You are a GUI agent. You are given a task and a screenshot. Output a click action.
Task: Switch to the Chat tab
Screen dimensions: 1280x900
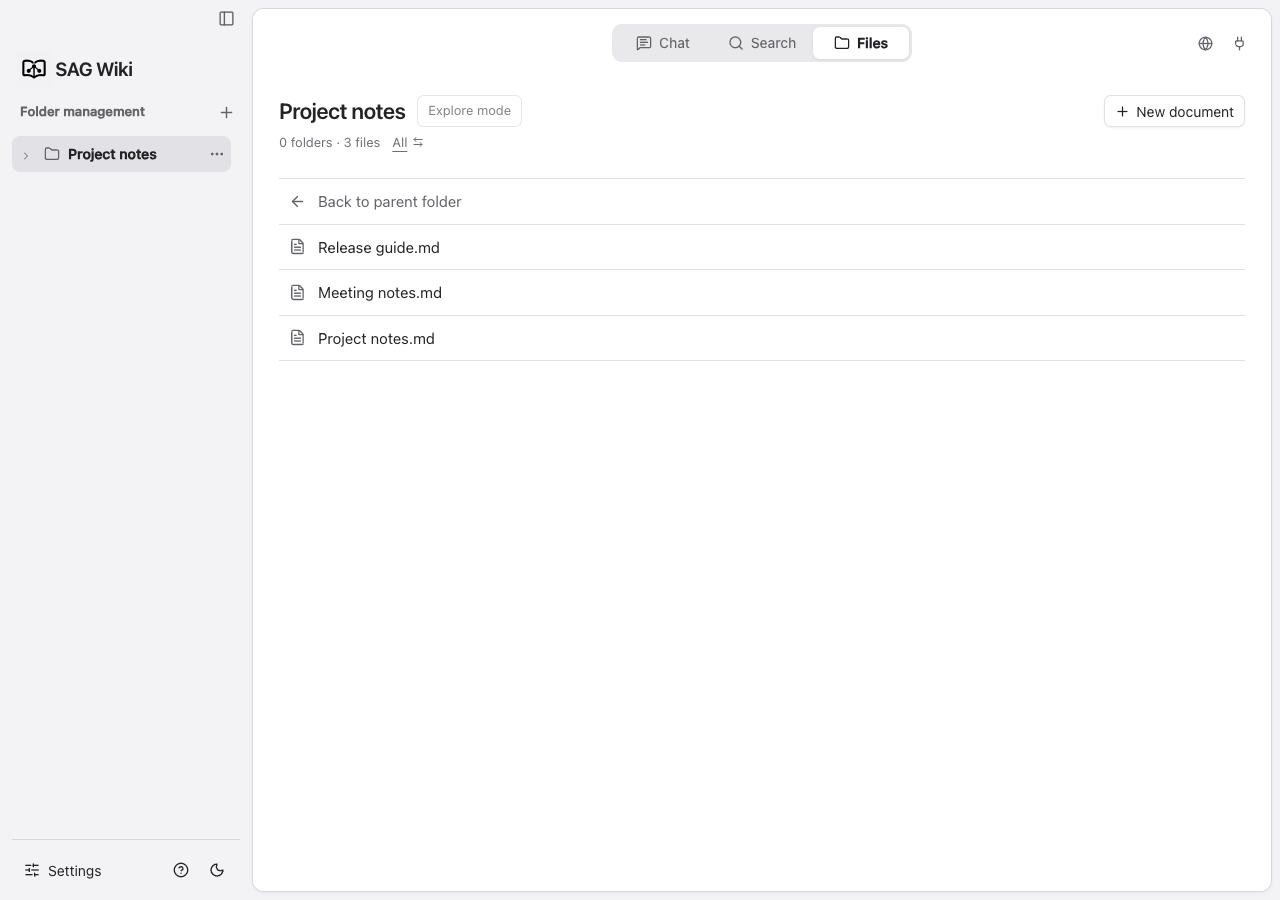(663, 43)
